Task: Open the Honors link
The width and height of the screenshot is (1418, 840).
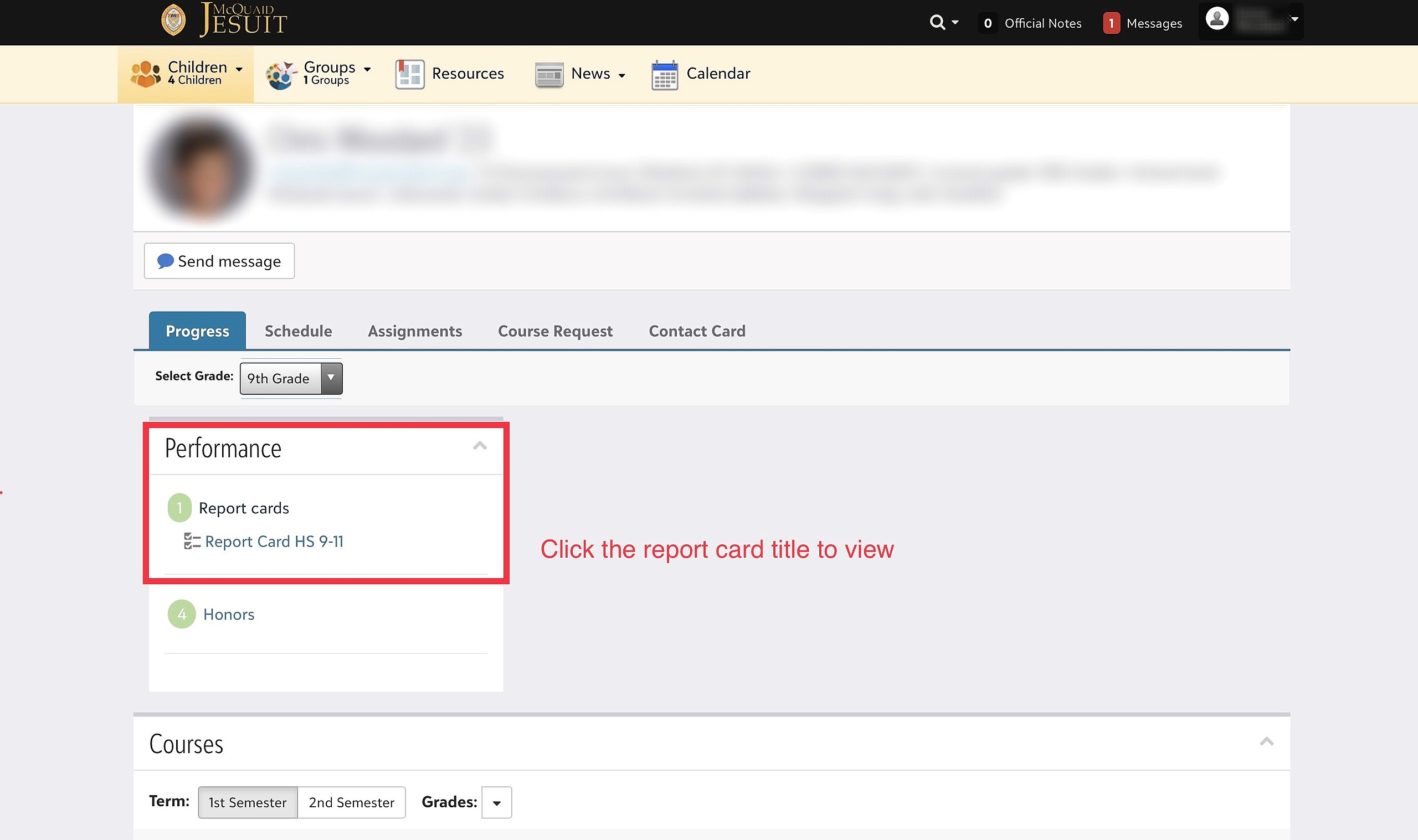Action: click(x=229, y=614)
